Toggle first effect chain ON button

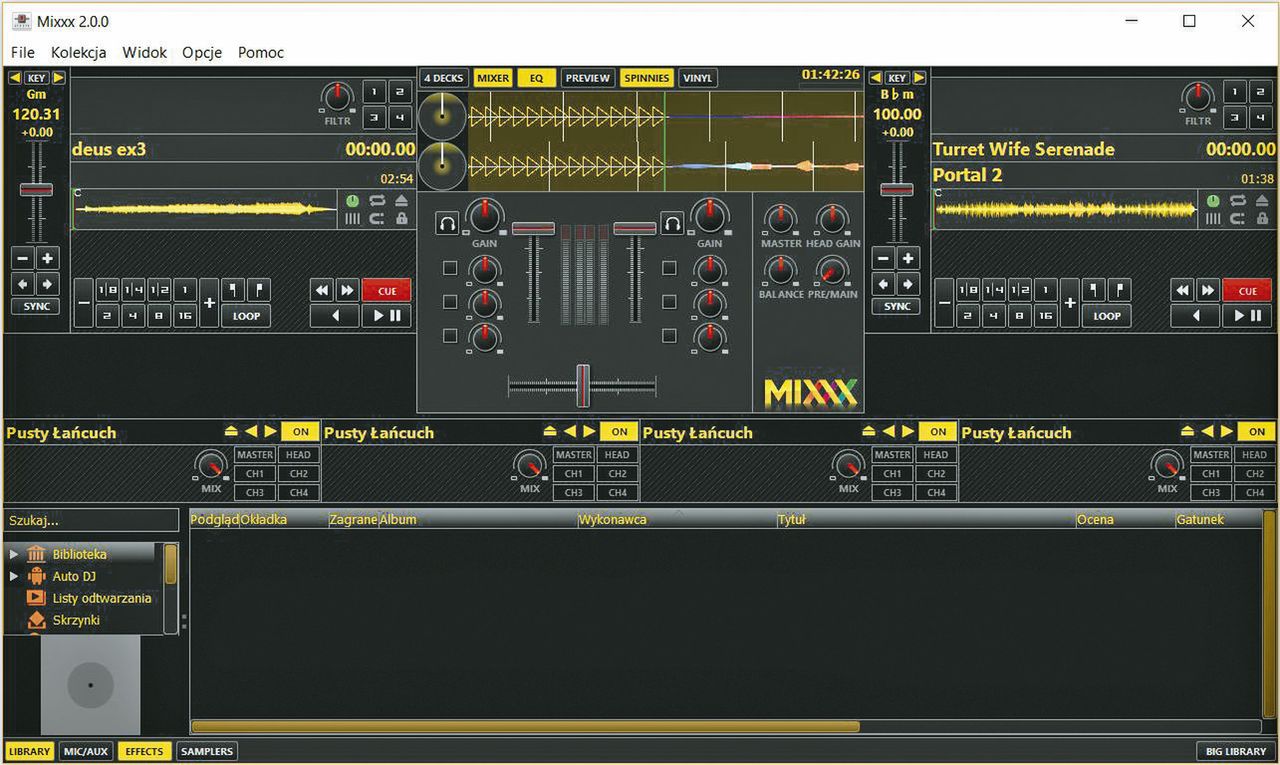click(x=300, y=432)
